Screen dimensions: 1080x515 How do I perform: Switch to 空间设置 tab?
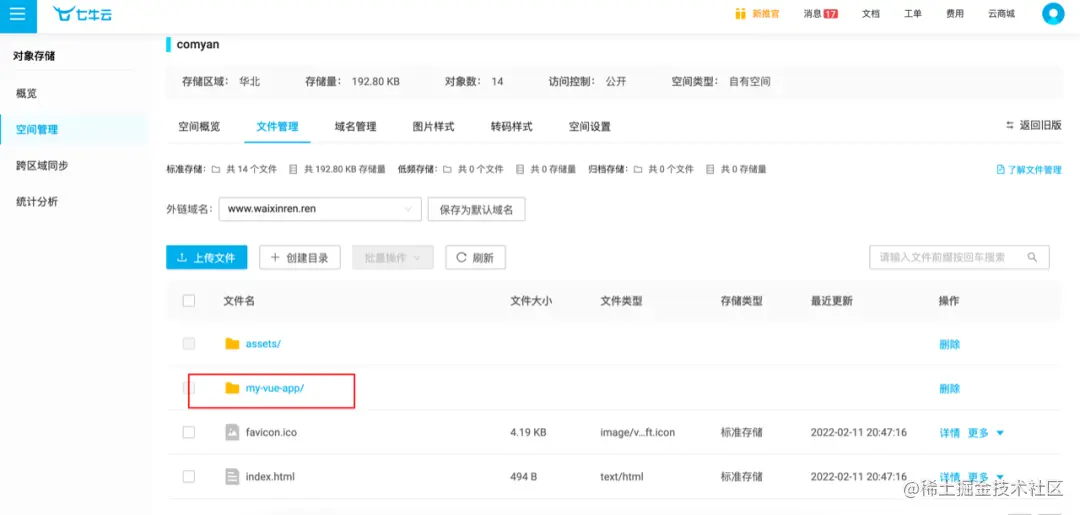point(590,127)
